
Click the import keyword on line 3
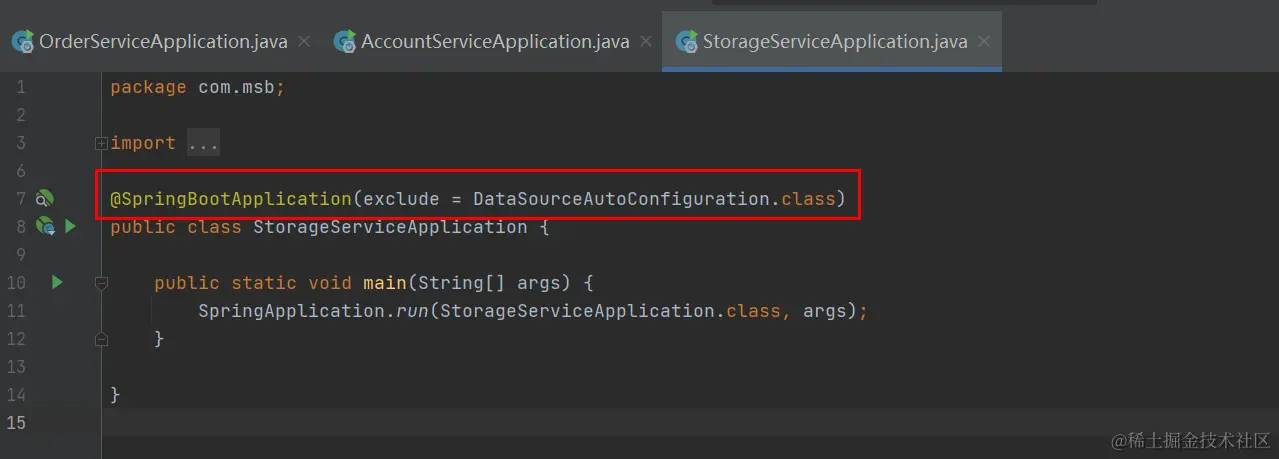click(x=143, y=143)
